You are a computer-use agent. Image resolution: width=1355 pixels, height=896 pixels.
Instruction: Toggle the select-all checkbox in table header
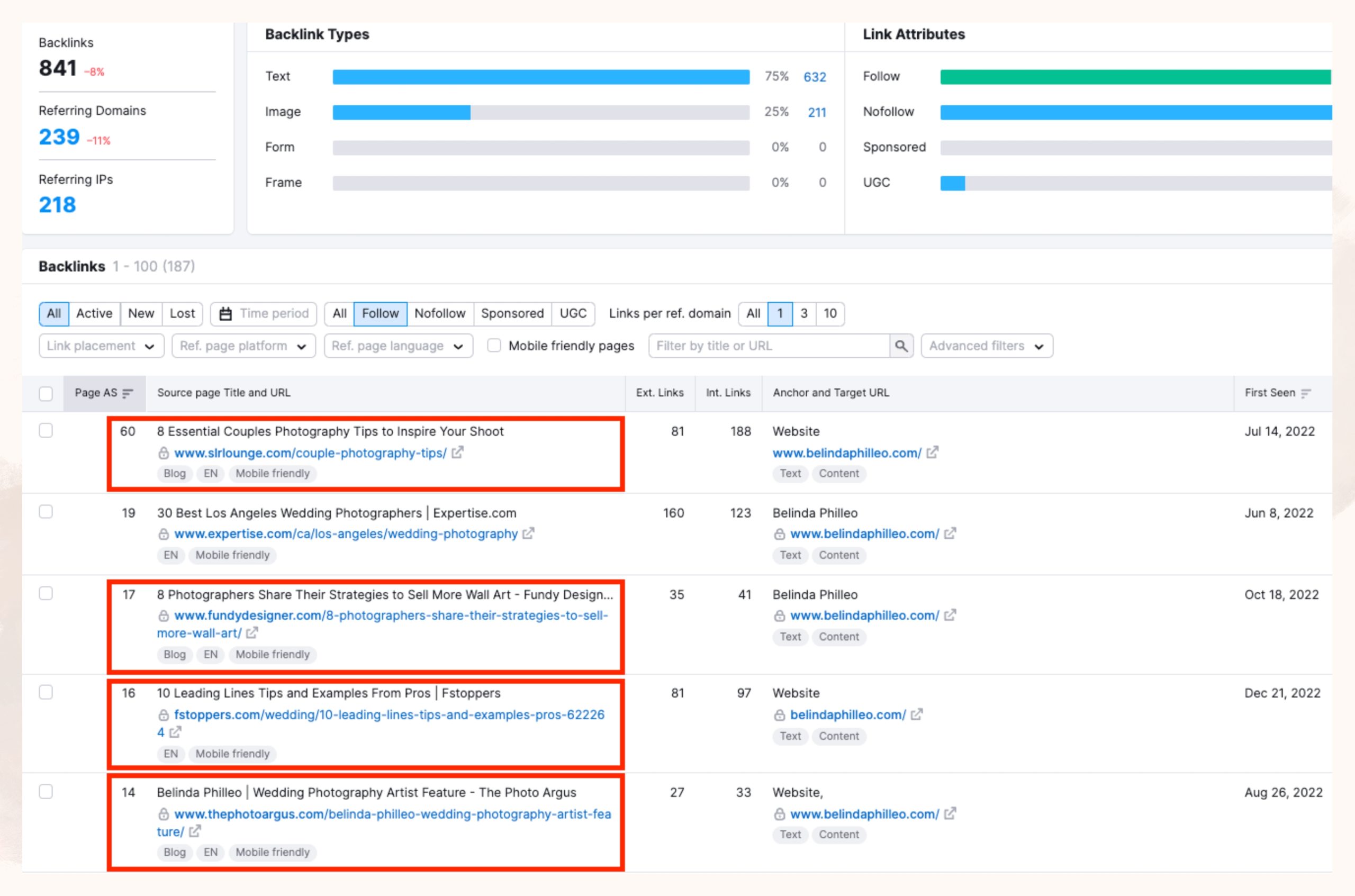(46, 394)
